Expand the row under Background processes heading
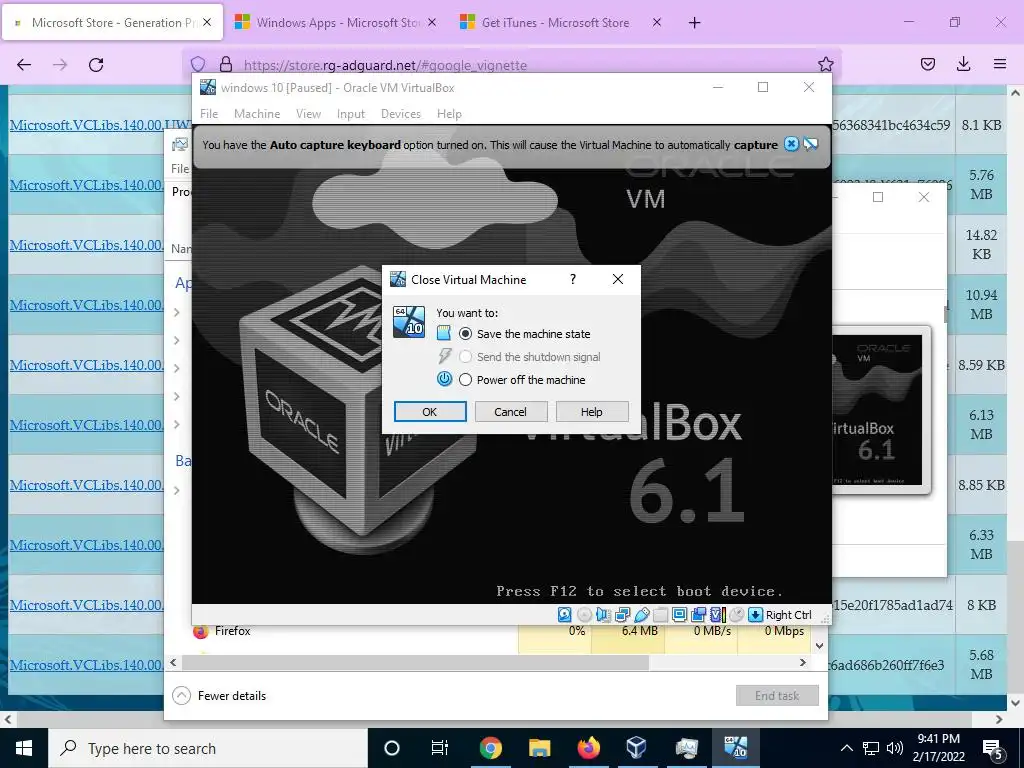The image size is (1024, 768). pos(176,490)
